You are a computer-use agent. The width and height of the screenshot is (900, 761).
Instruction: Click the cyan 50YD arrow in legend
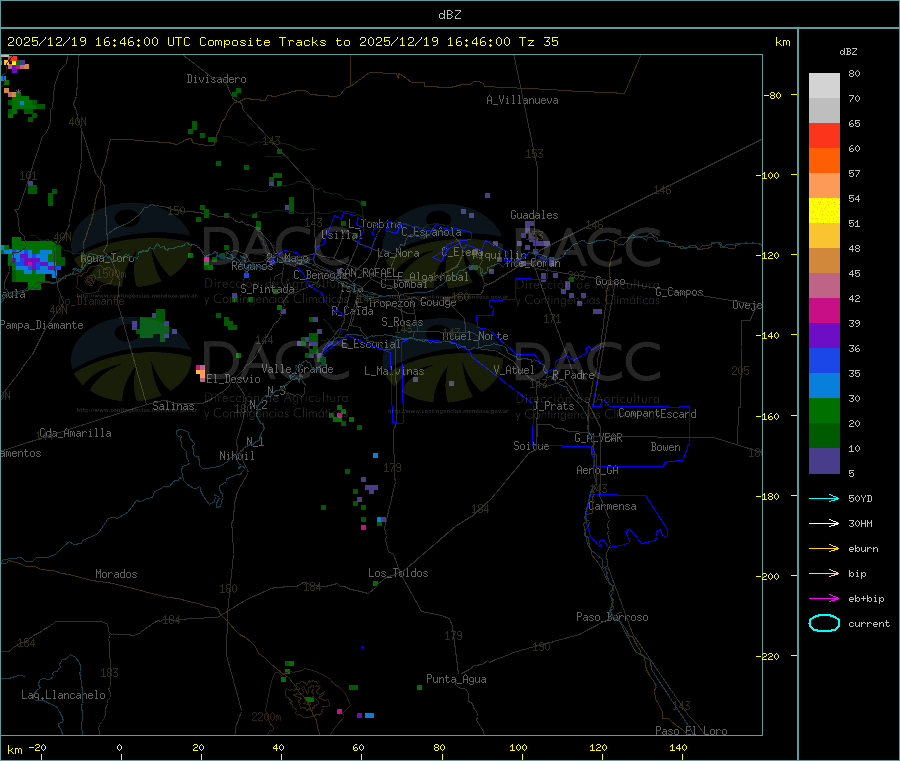pos(824,498)
